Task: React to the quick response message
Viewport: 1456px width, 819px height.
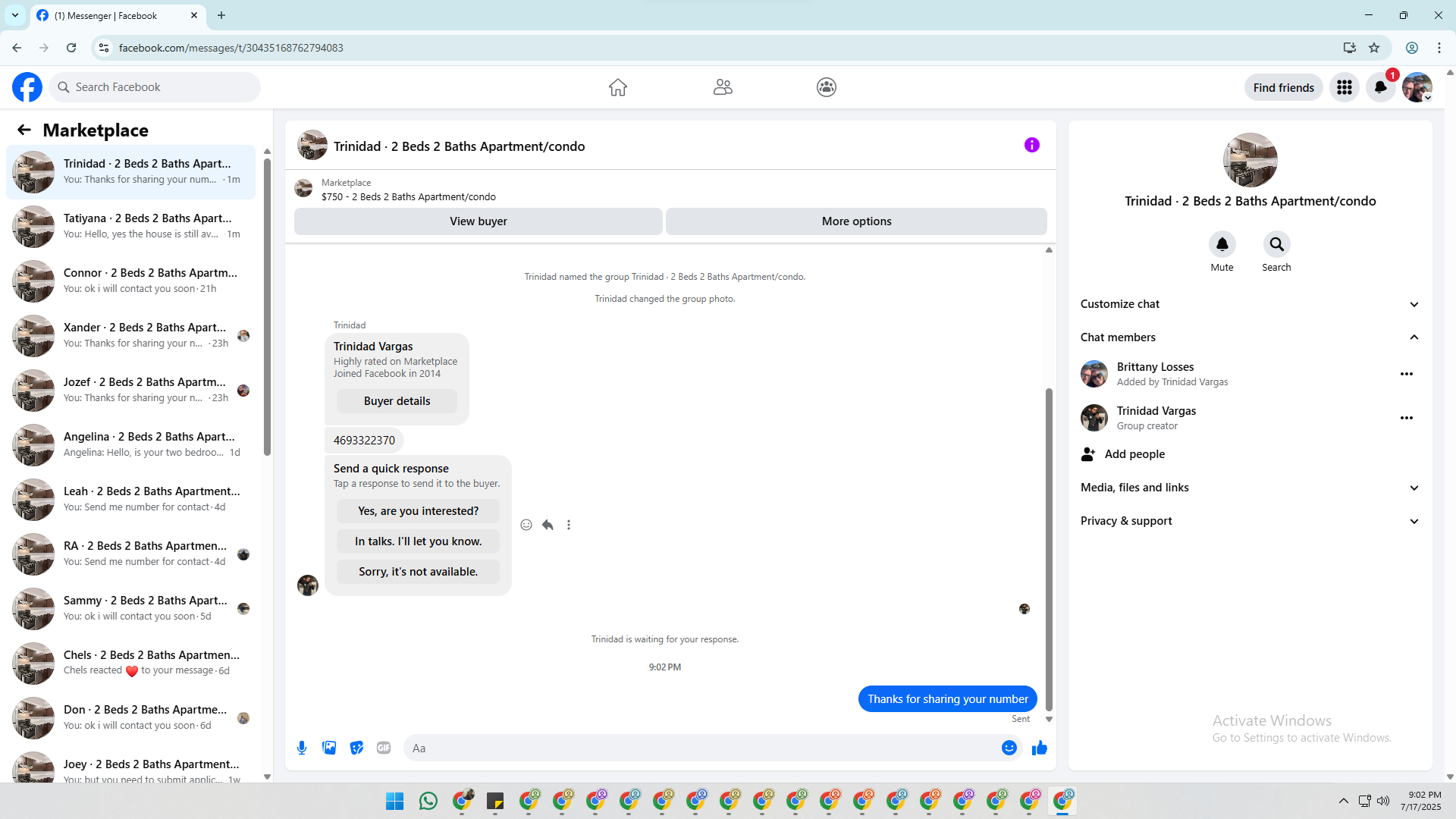Action: tap(526, 525)
